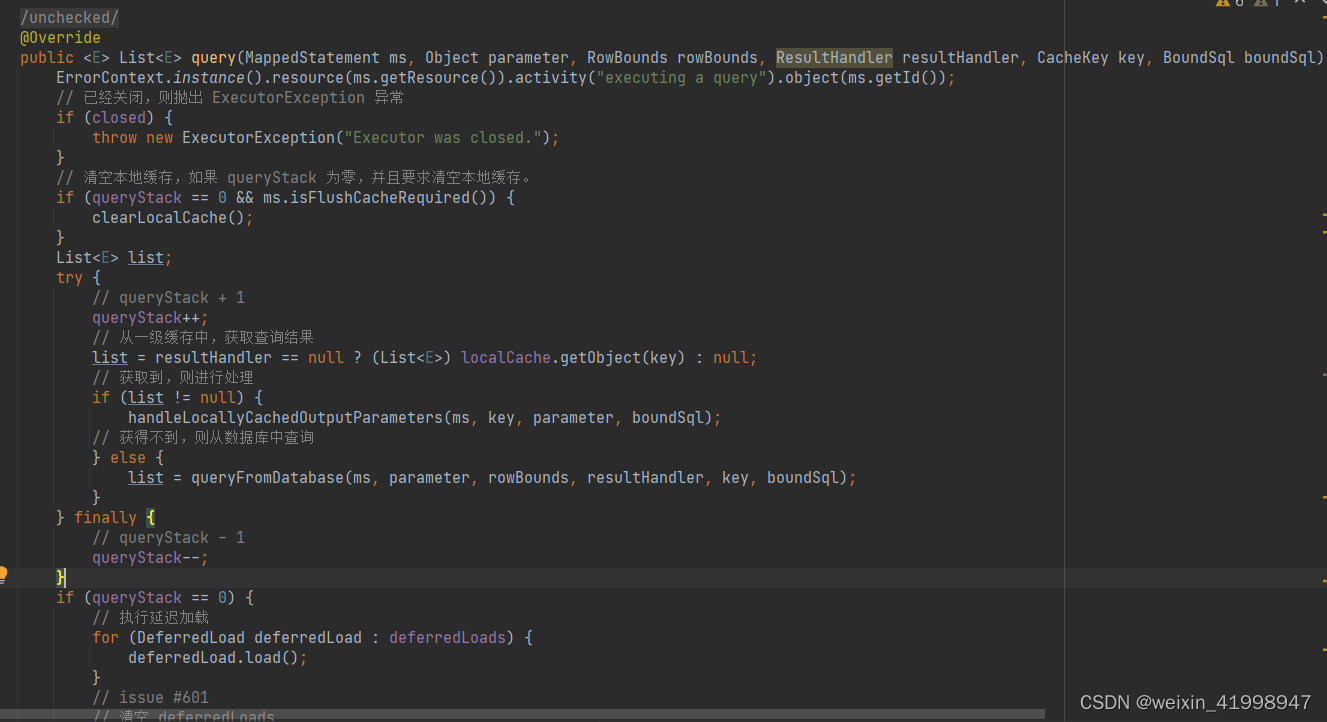Click the deferredLoads collection in the for loop
Viewport: 1327px width, 722px height.
pyautogui.click(x=447, y=638)
